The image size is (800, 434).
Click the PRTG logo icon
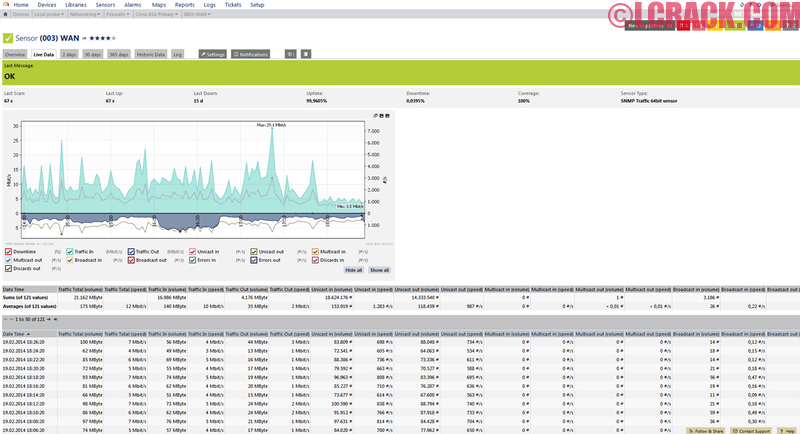point(6,4)
